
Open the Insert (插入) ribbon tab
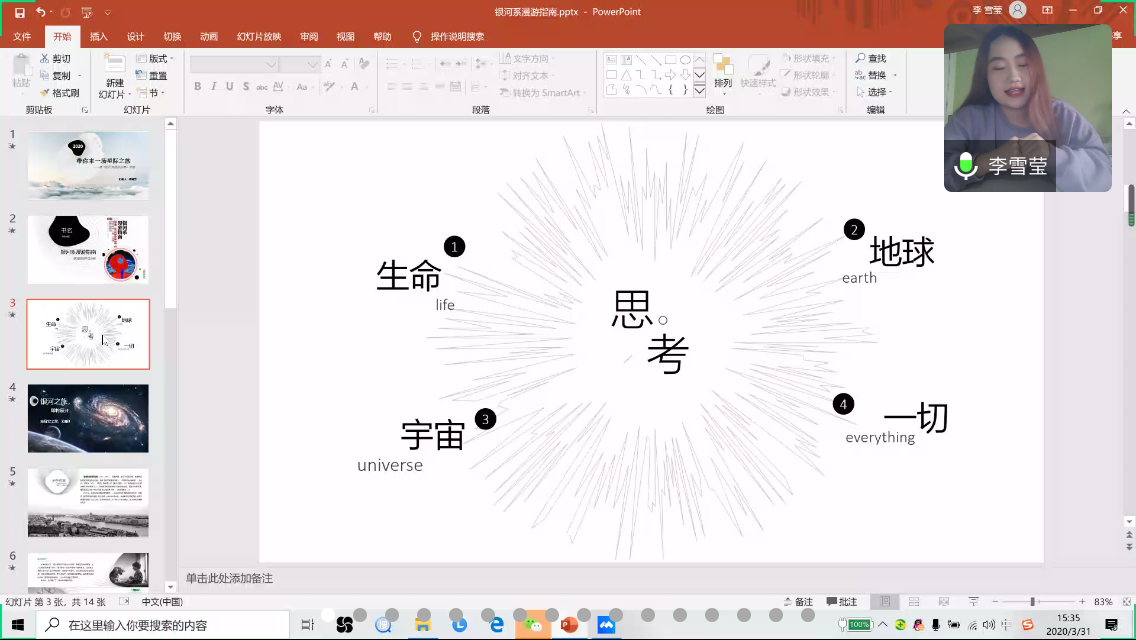pyautogui.click(x=99, y=37)
